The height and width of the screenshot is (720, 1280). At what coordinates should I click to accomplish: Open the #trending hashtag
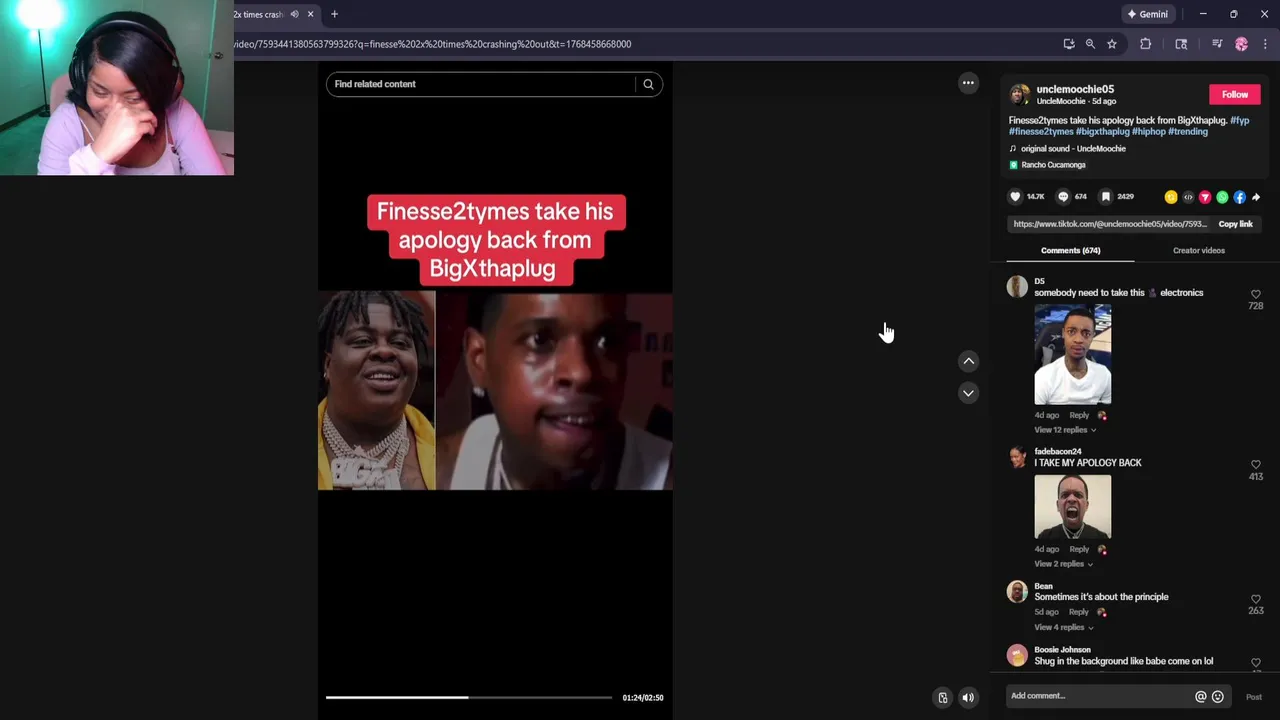click(x=1188, y=132)
